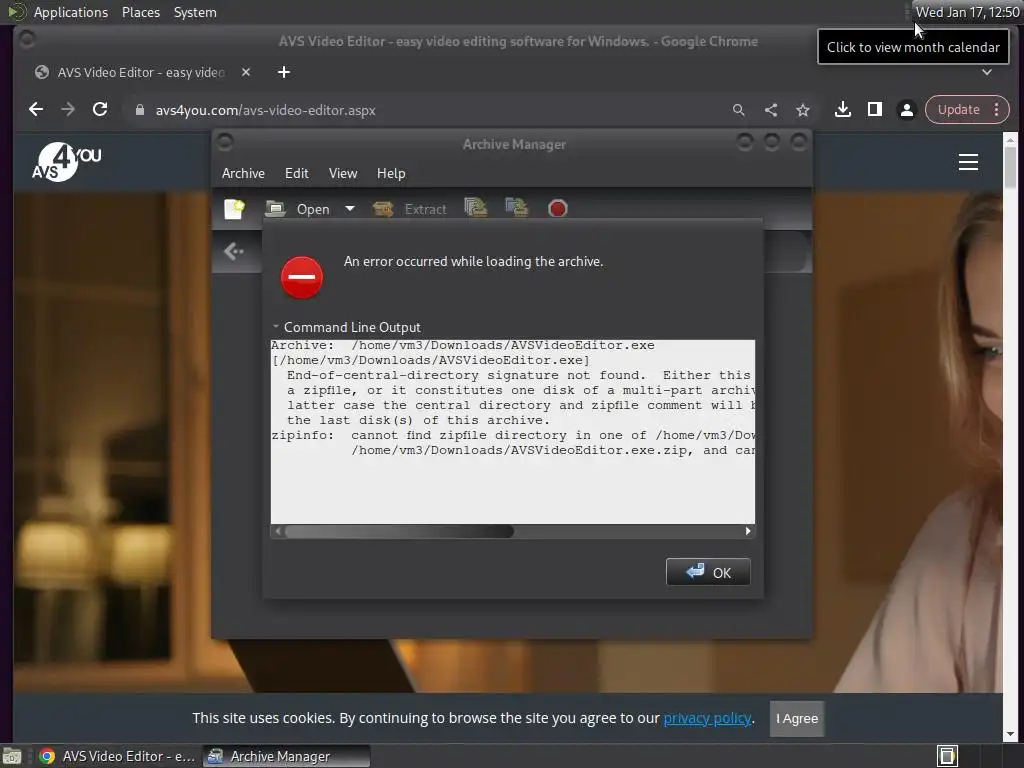1024x768 pixels.
Task: Open the System menu in top panel
Action: click(195, 12)
